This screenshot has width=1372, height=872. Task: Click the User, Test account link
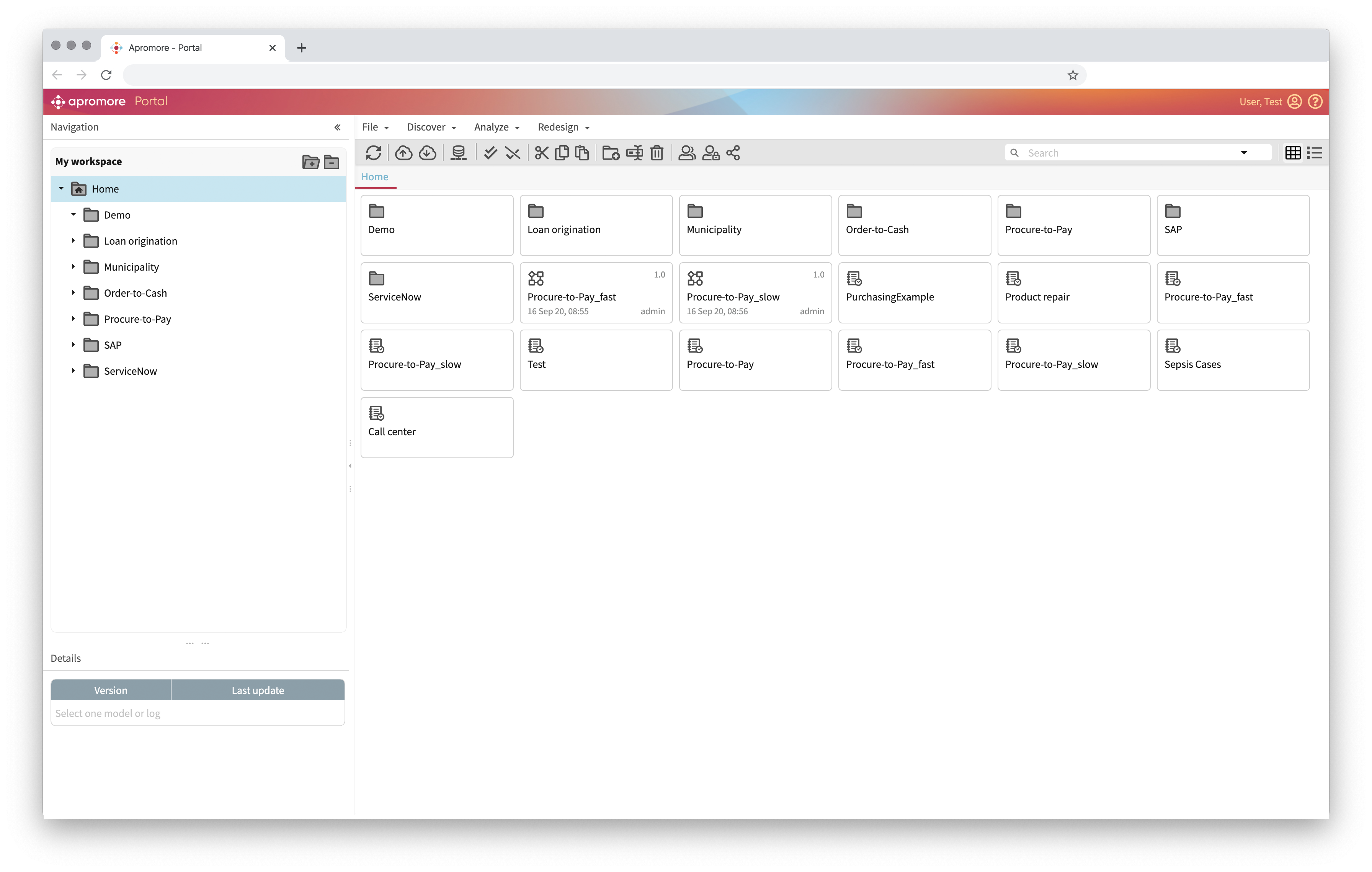click(1260, 102)
